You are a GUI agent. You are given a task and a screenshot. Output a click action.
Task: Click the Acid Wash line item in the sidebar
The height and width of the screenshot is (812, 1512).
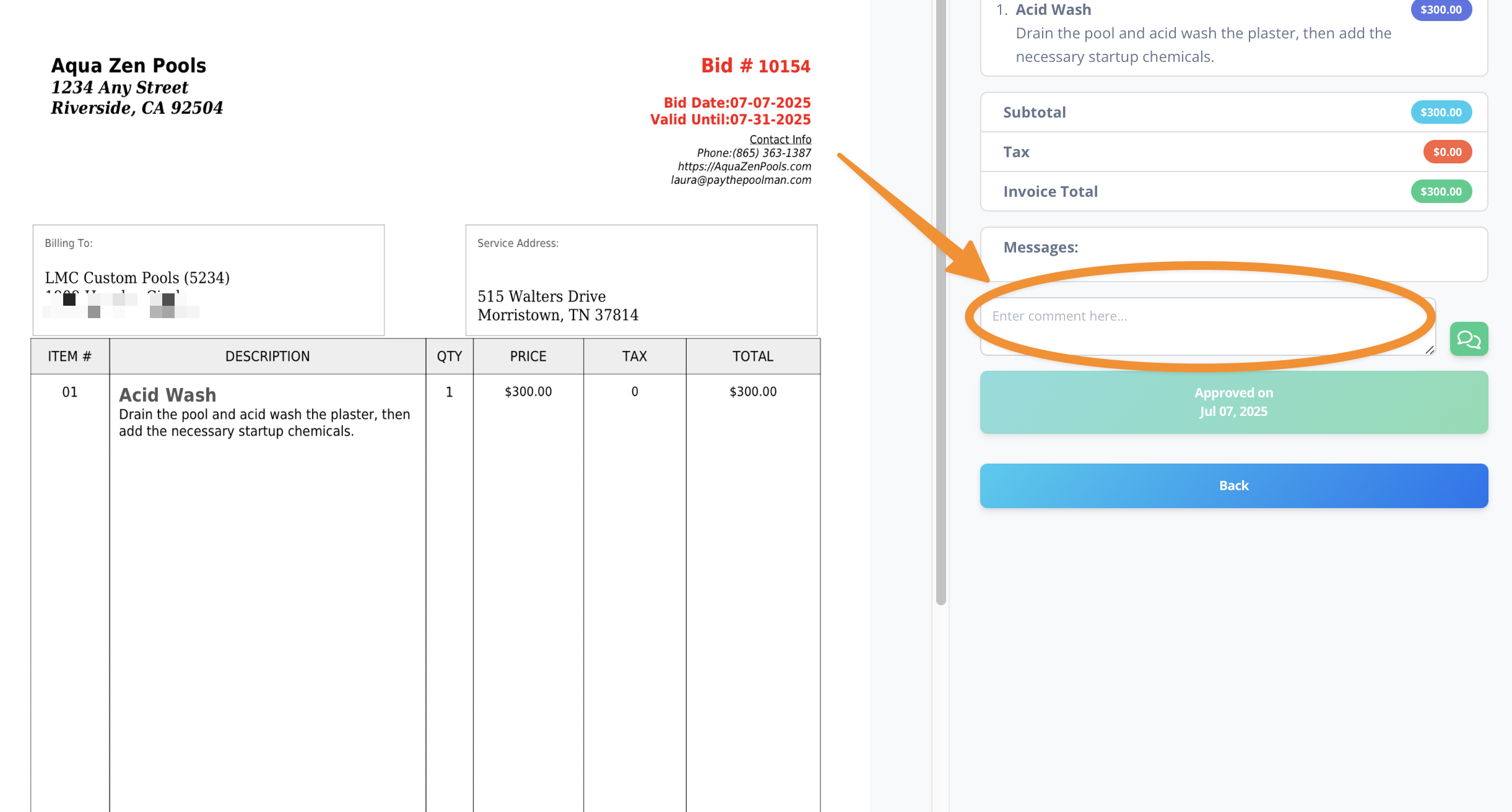[1053, 11]
